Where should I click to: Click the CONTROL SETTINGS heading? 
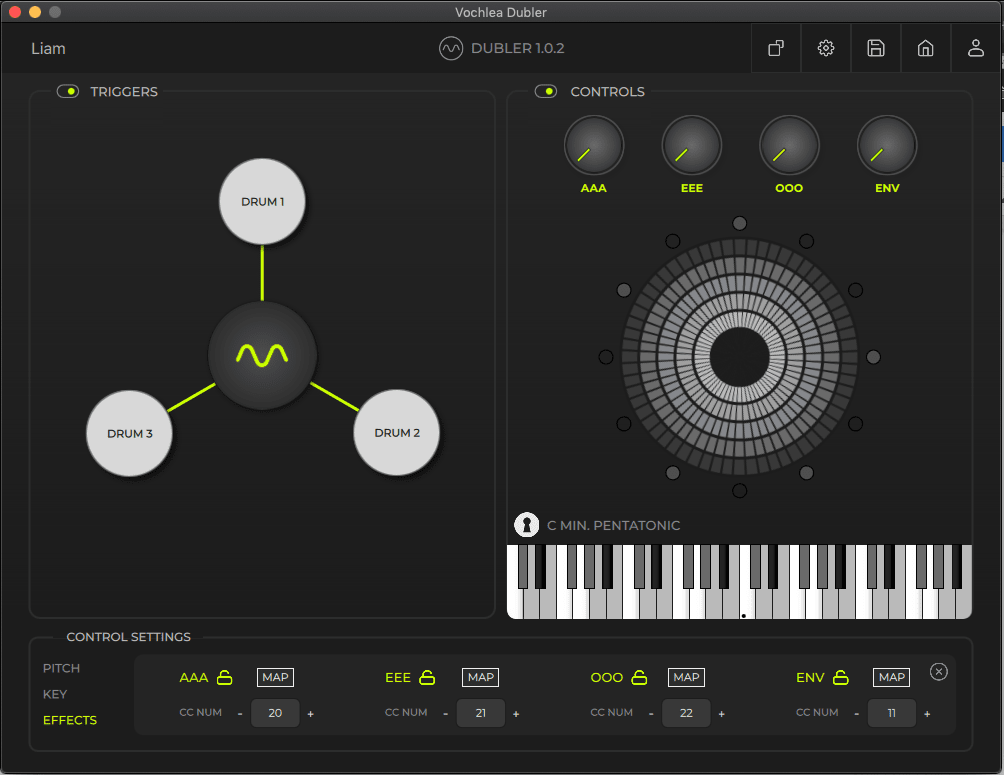click(x=129, y=637)
